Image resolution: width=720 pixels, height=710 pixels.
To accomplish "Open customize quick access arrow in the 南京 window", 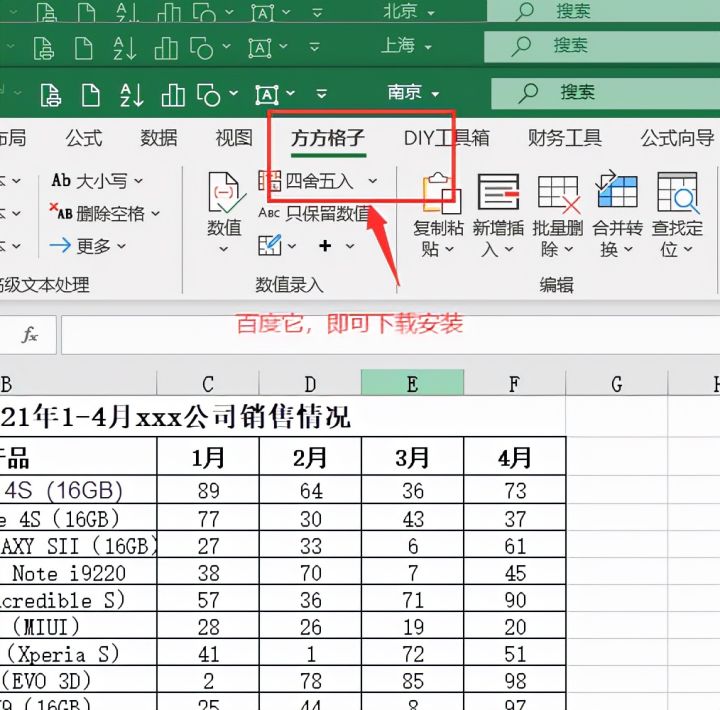I will 321,94.
